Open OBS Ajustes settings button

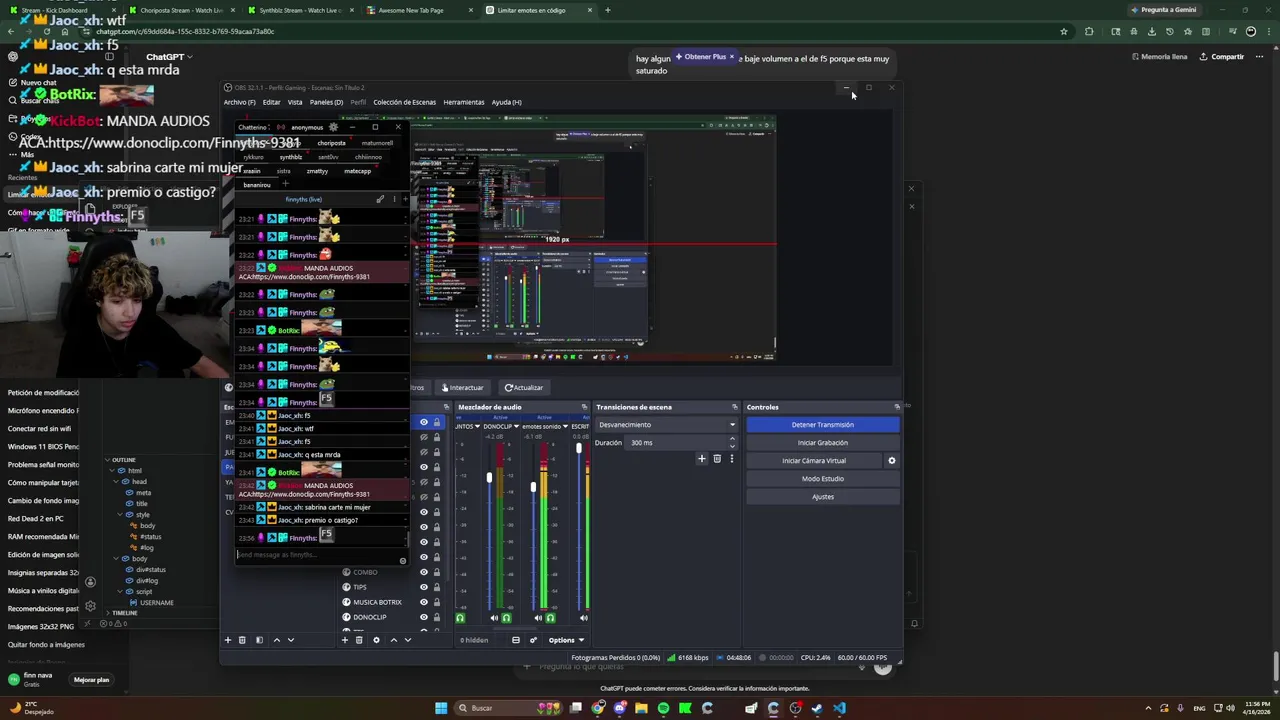(x=822, y=497)
